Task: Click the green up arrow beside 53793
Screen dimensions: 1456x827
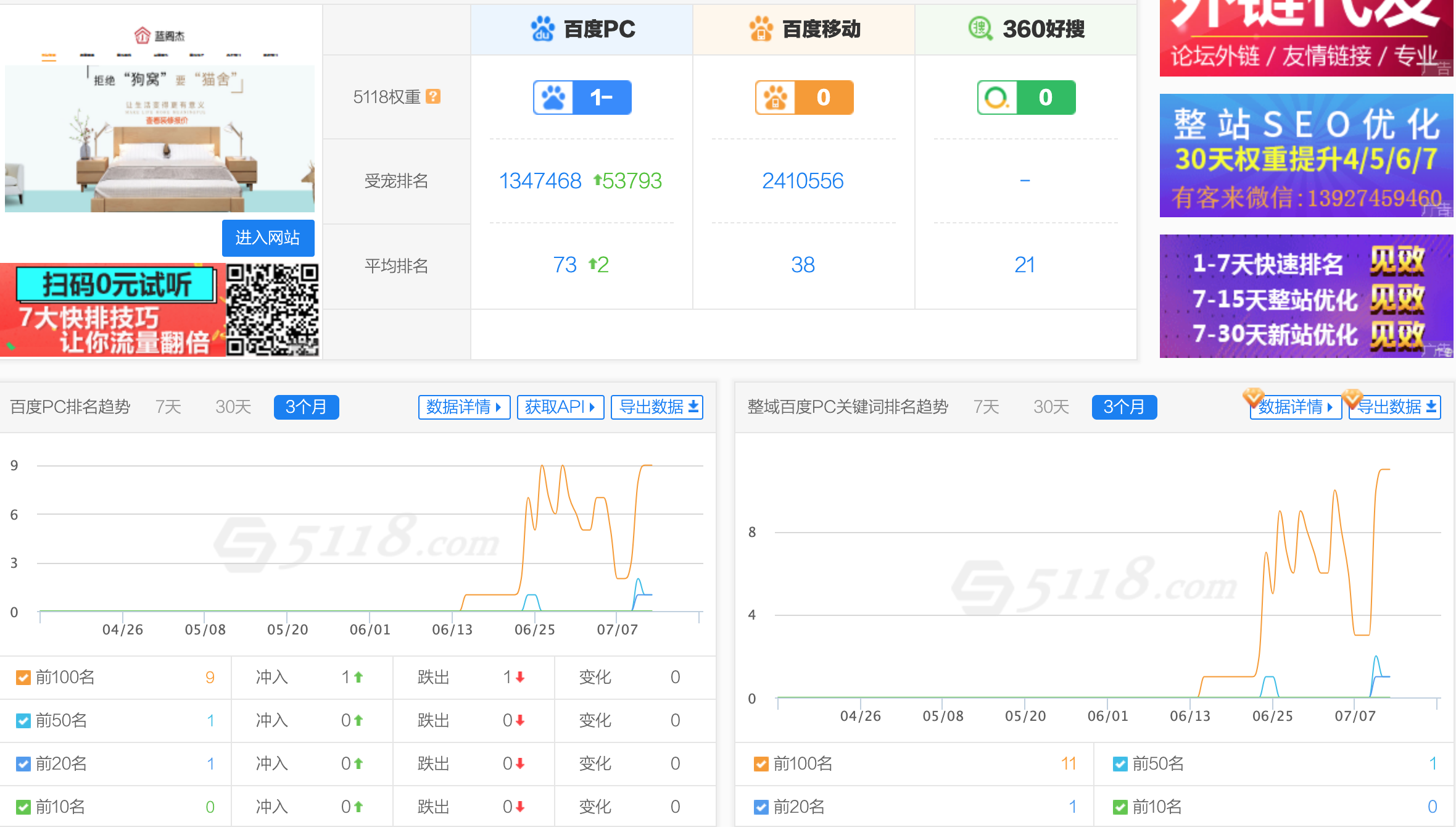Action: (597, 180)
